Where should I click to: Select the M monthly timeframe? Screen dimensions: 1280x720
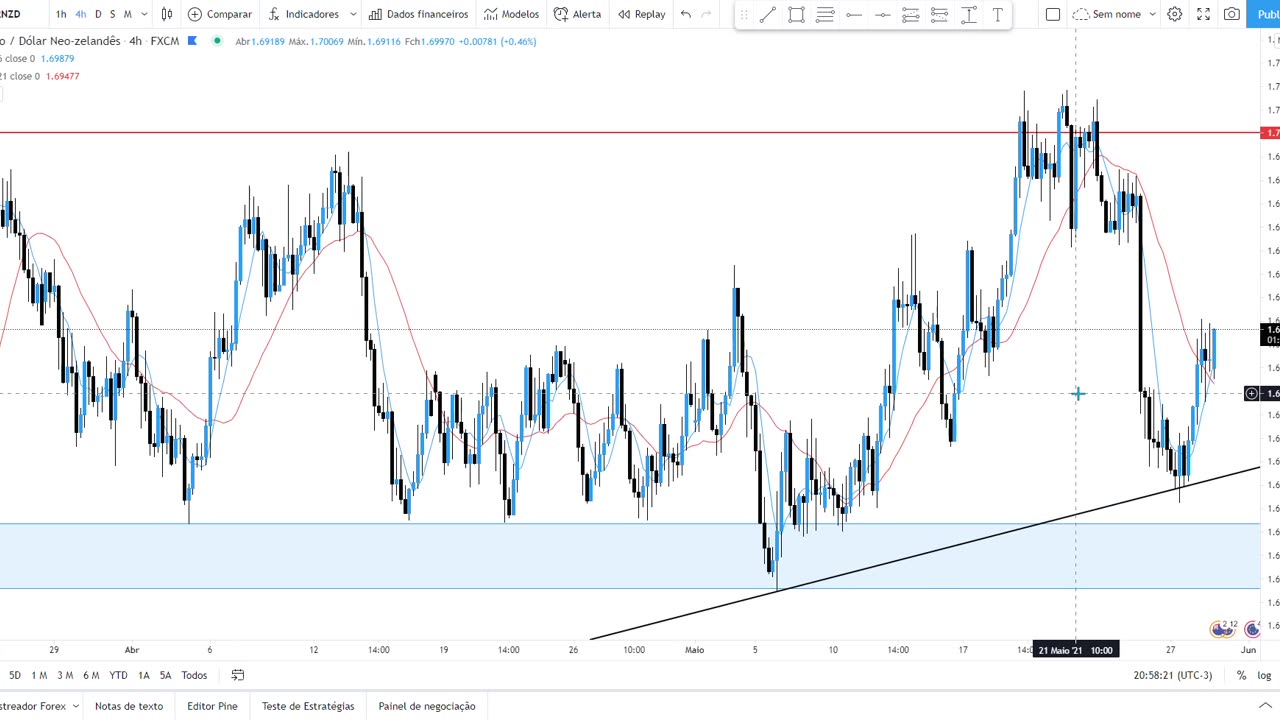(127, 14)
